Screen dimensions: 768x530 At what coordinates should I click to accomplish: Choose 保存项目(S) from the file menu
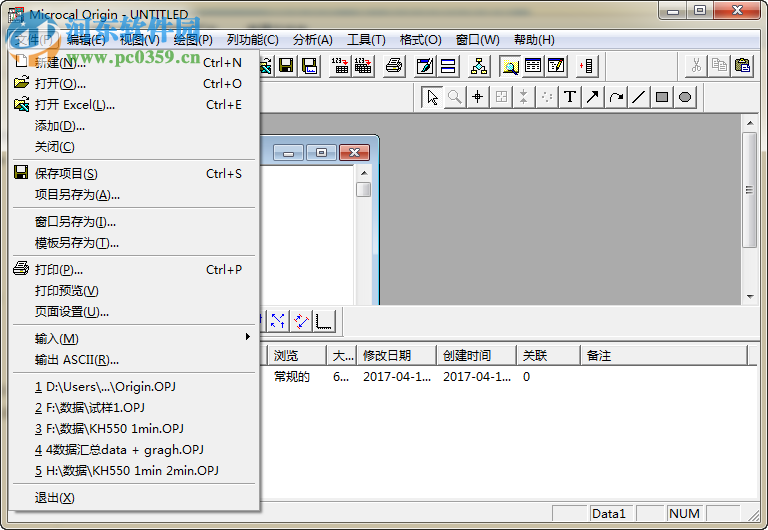click(66, 173)
